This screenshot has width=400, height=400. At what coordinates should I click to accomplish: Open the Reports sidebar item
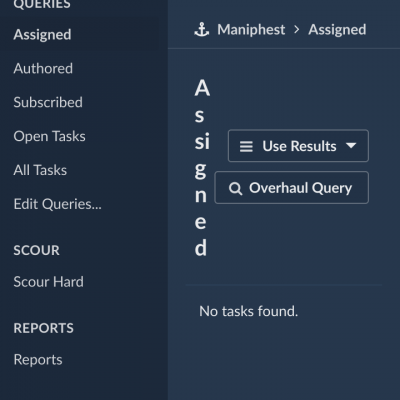click(38, 360)
